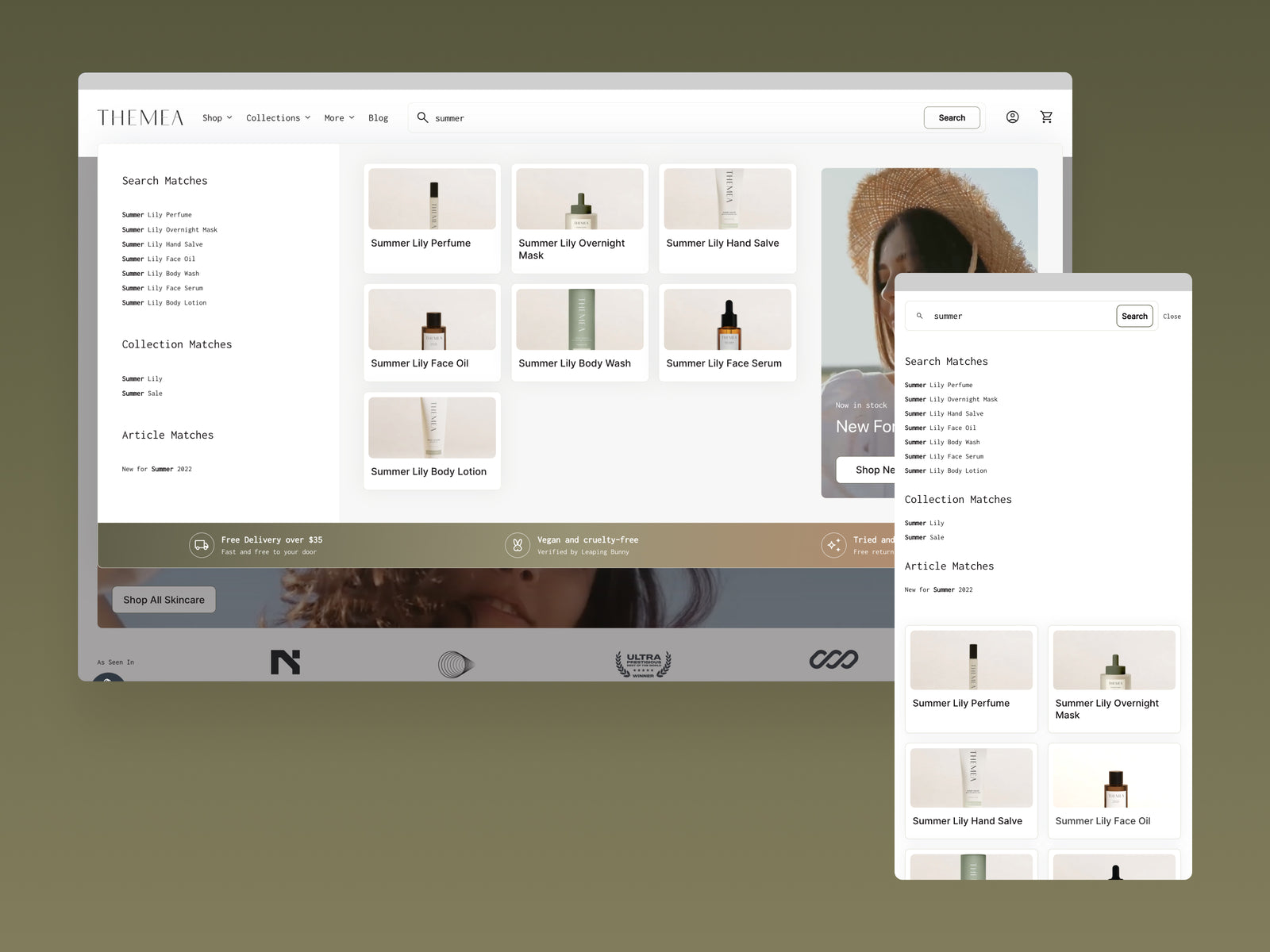
Task: Select the Summer Lily Body Wash product card
Action: pyautogui.click(x=579, y=332)
